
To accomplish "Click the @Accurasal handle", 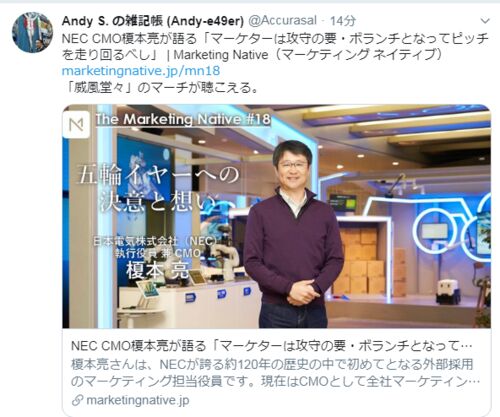I will (283, 21).
